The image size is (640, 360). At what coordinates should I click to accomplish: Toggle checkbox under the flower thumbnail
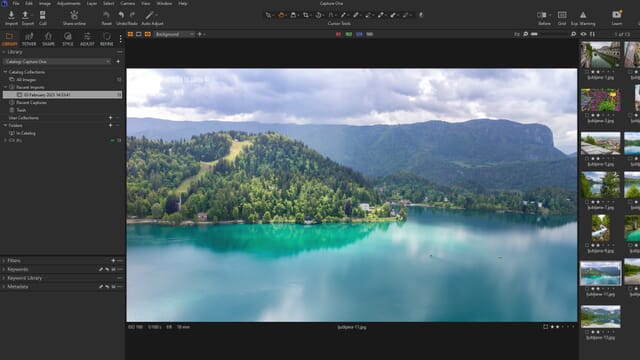pyautogui.click(x=587, y=116)
